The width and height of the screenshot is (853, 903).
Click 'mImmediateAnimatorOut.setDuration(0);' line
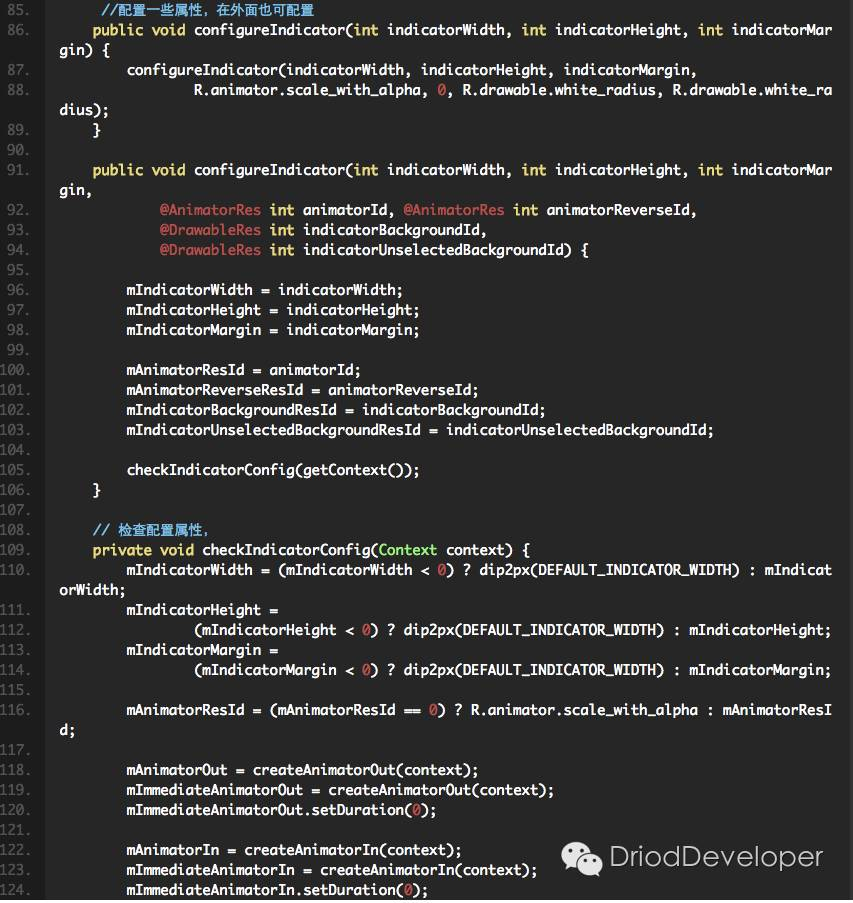point(281,810)
